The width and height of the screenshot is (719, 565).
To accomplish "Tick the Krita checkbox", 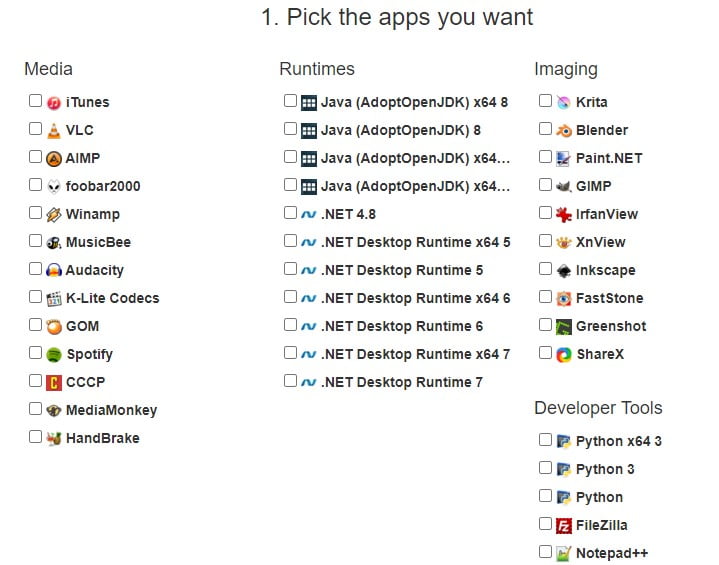I will click(x=545, y=100).
